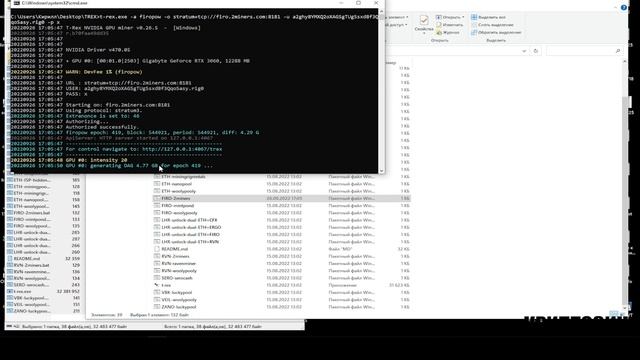Select the RVN-ravenminer file in Explorer list
The height and width of the screenshot is (360, 640).
(178, 264)
